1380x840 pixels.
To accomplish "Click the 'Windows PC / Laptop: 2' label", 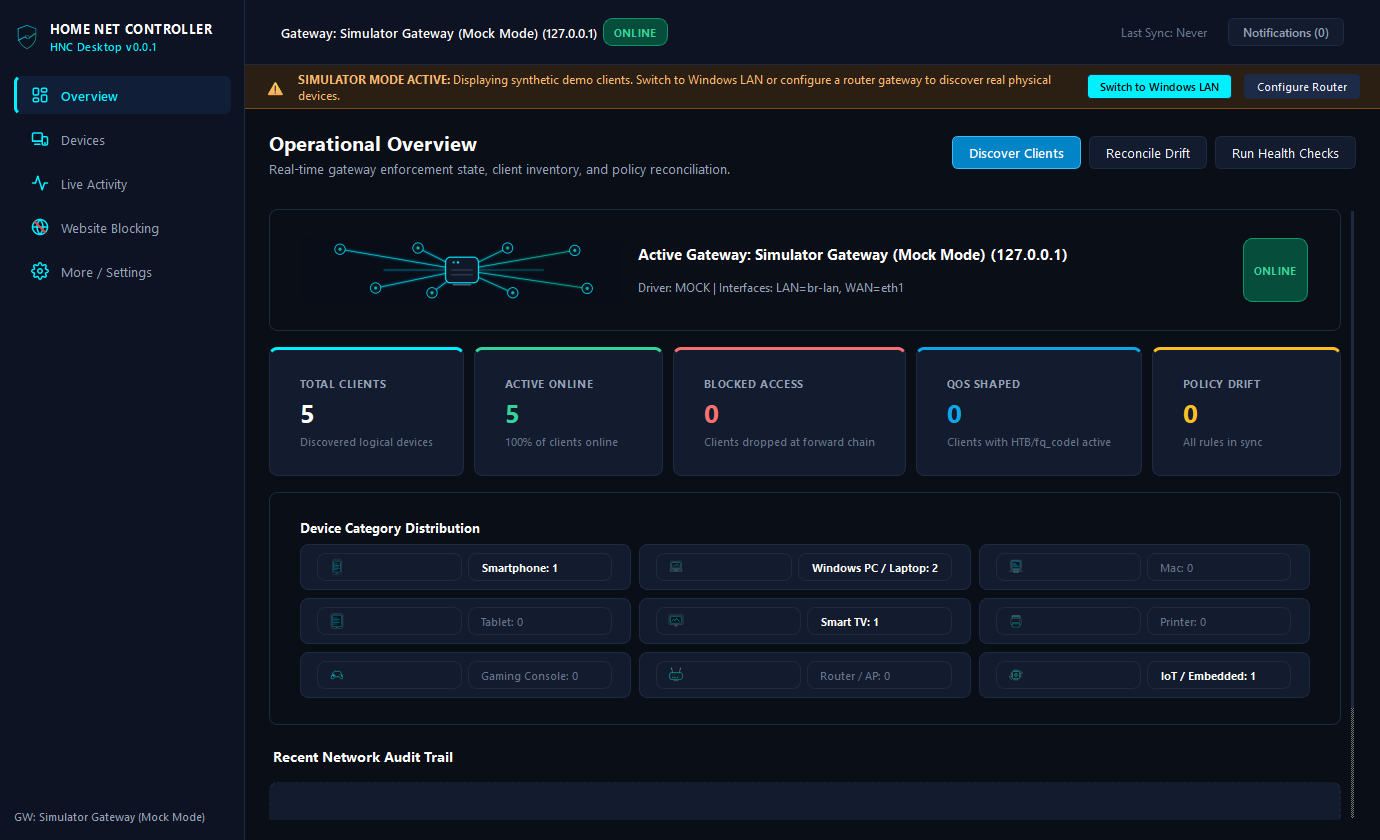I will (875, 568).
